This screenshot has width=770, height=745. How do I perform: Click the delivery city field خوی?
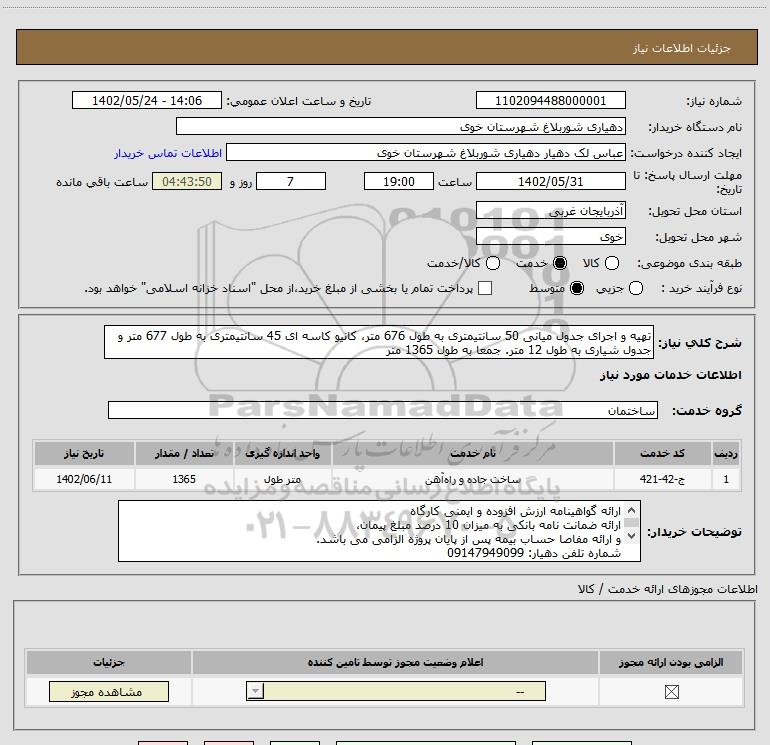[x=550, y=237]
